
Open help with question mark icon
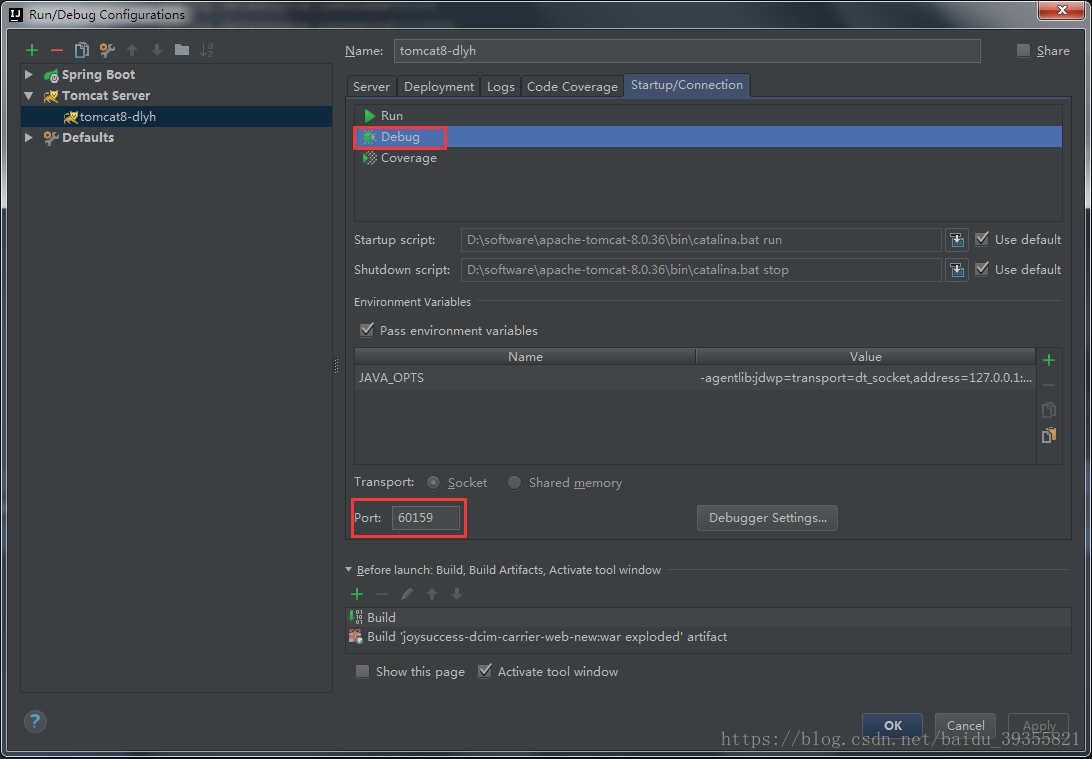click(36, 721)
